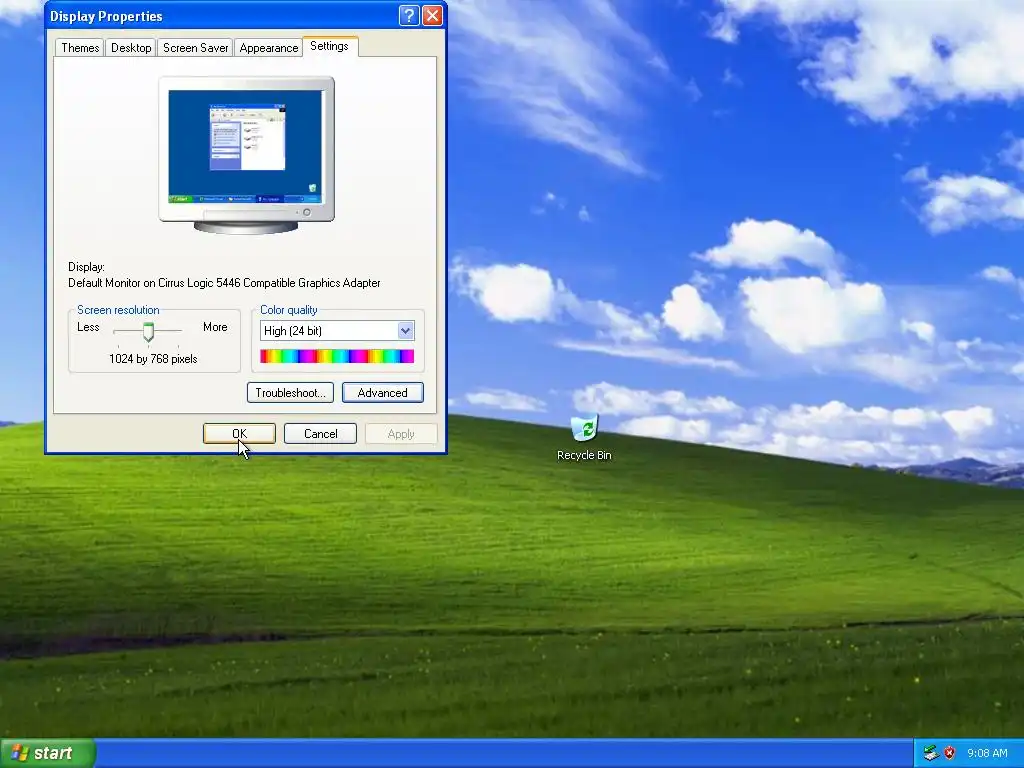
Task: Confirm with the OK button
Action: tap(239, 434)
